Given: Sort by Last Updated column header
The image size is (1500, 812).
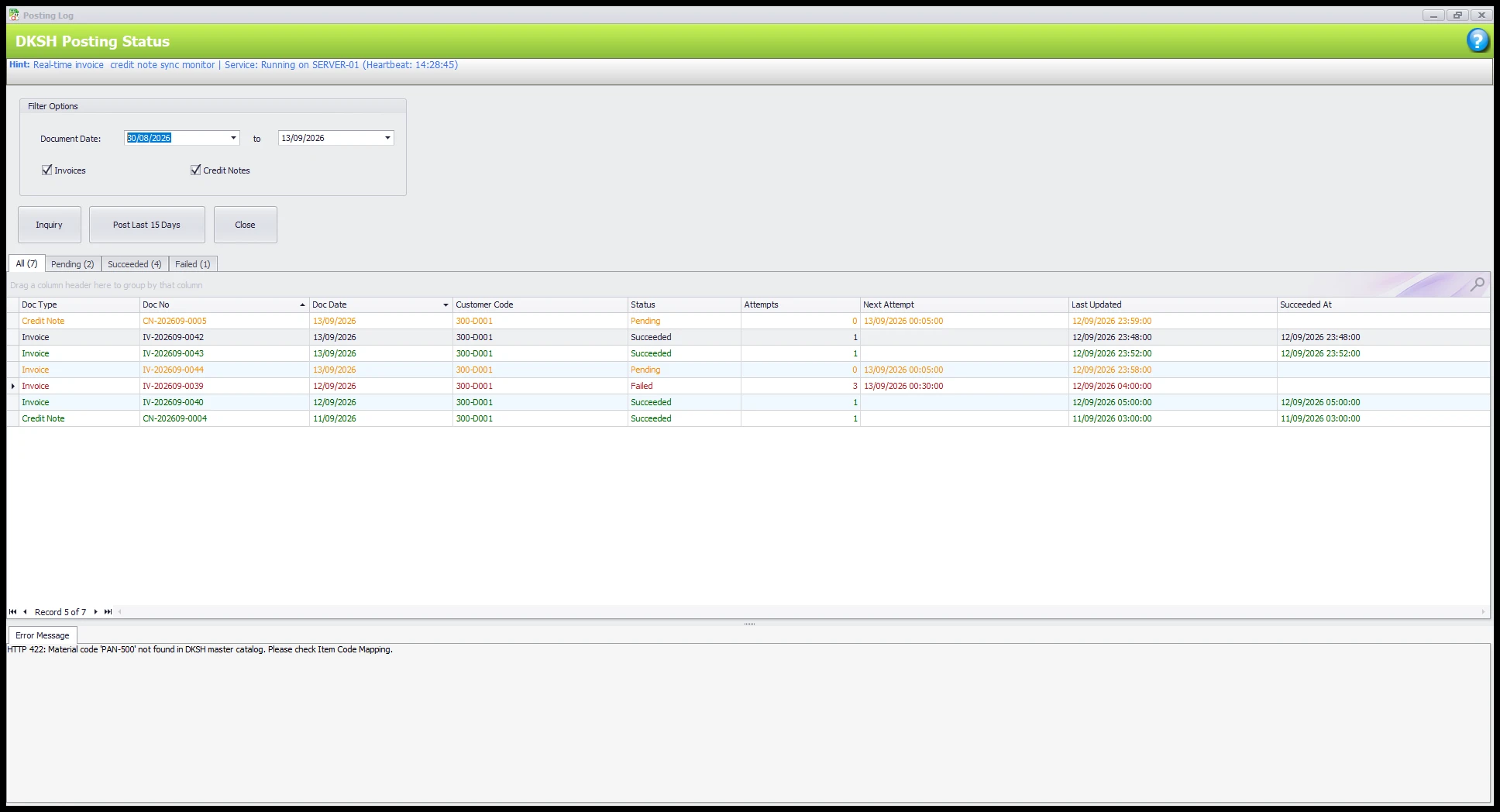Looking at the screenshot, I should click(x=1172, y=305).
